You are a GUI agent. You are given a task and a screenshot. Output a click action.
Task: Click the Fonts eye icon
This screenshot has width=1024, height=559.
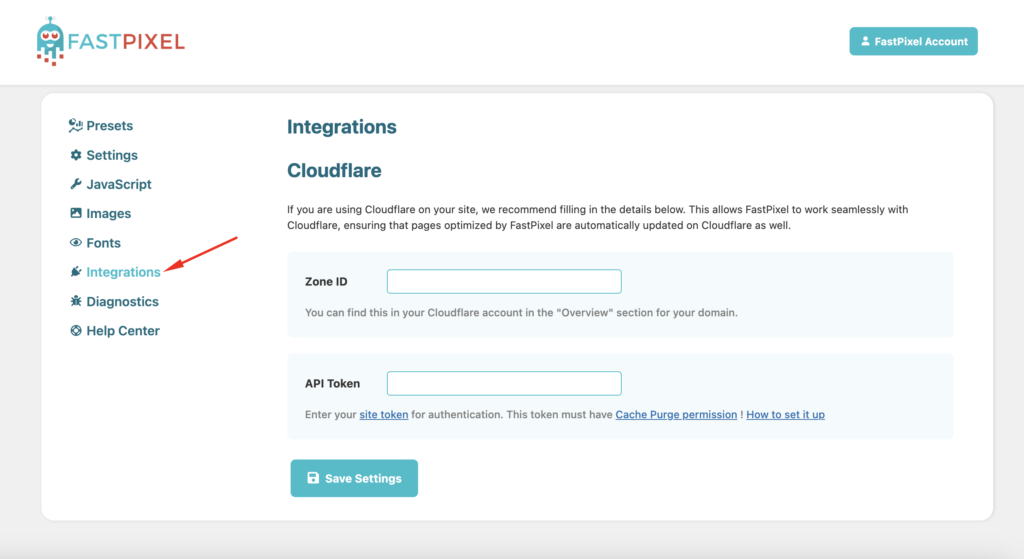[76, 242]
